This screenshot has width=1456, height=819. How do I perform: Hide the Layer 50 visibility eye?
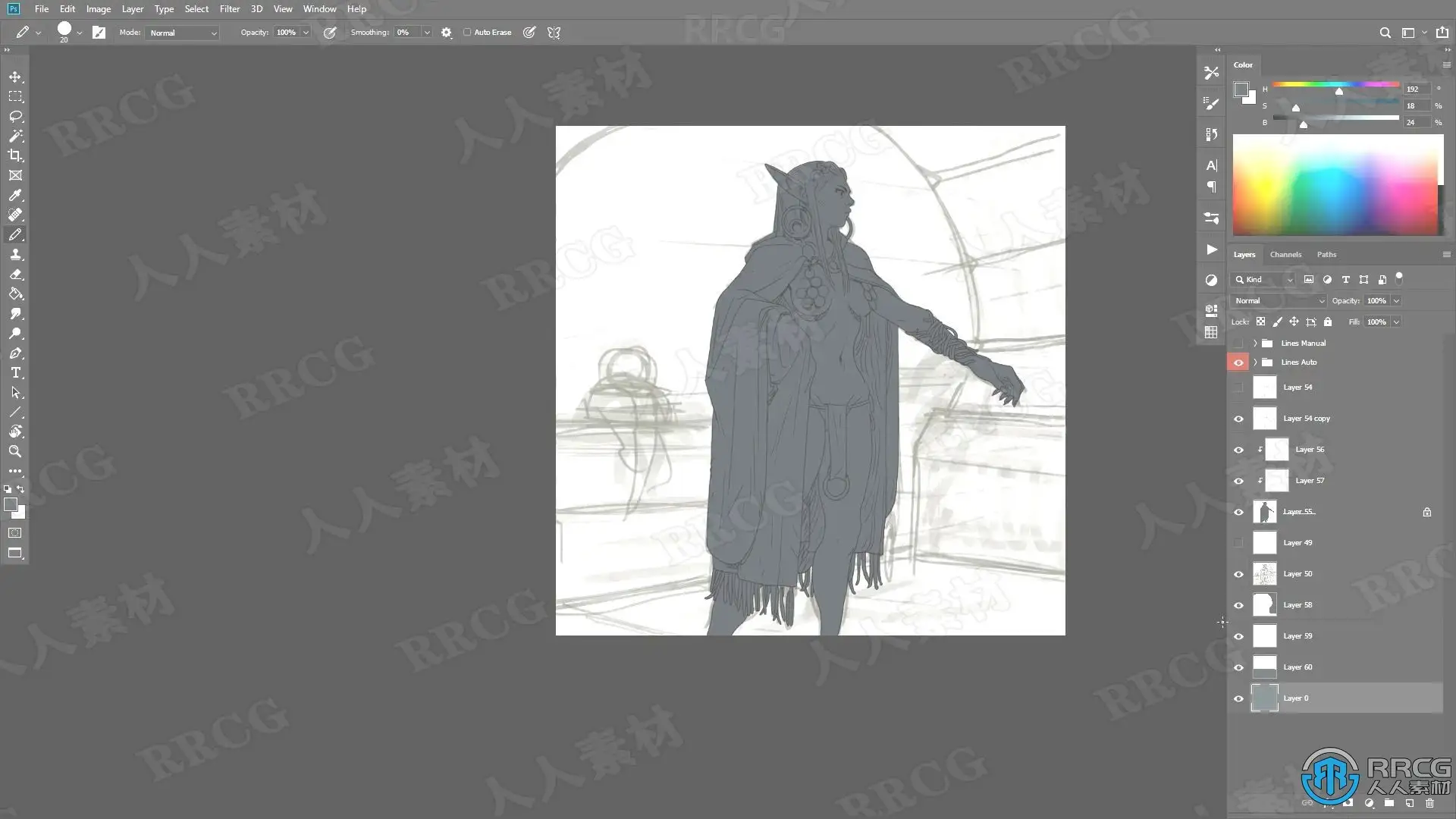[x=1238, y=574]
